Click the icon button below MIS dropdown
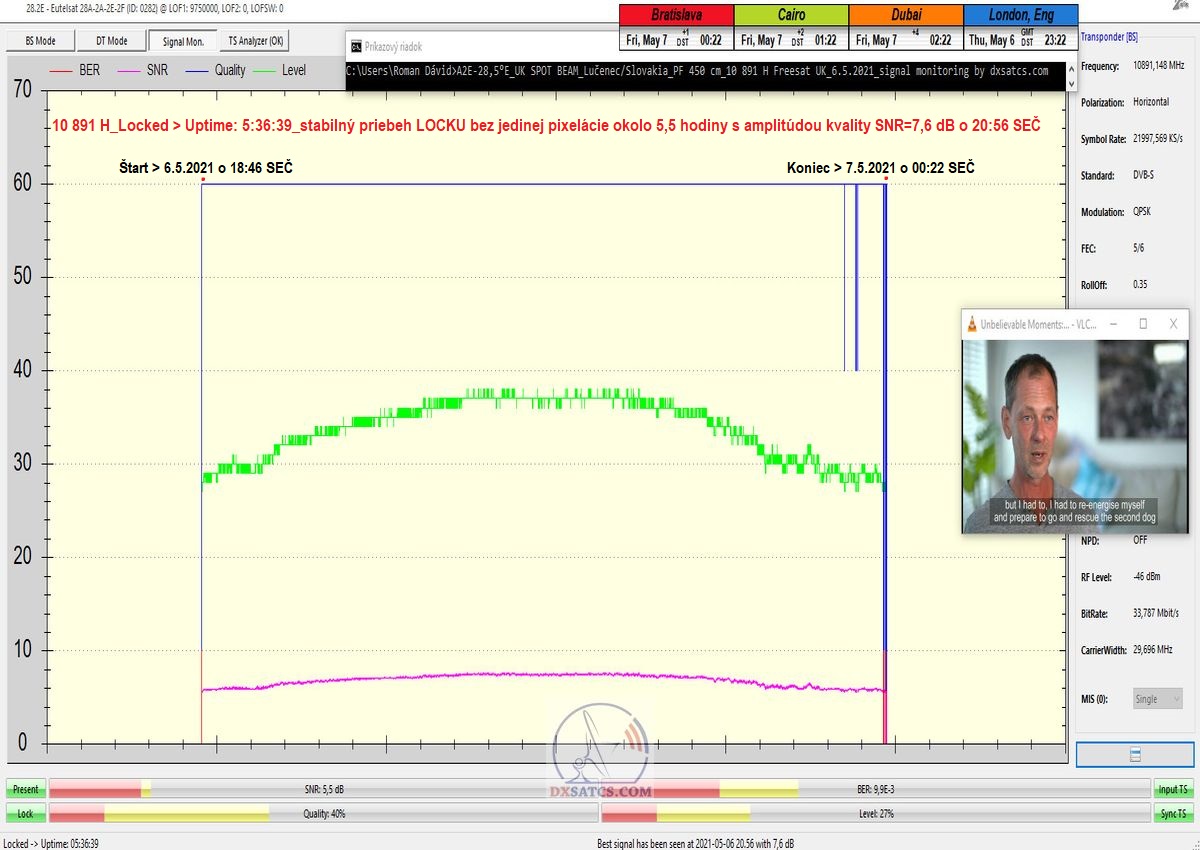The height and width of the screenshot is (850, 1200). [x=1134, y=754]
